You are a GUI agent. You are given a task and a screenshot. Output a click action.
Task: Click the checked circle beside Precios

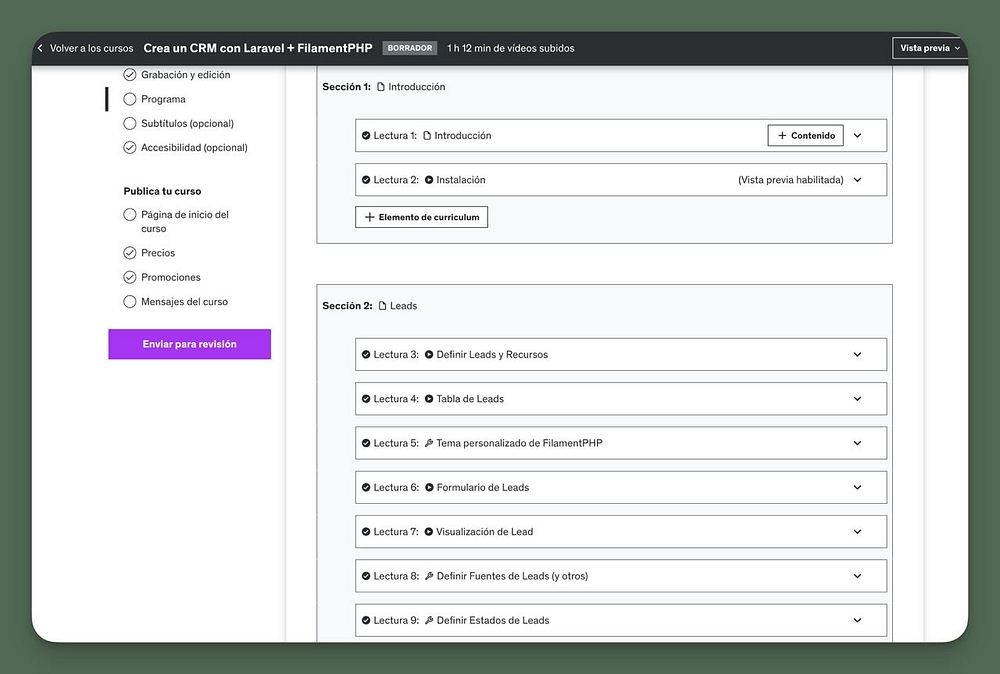click(129, 253)
